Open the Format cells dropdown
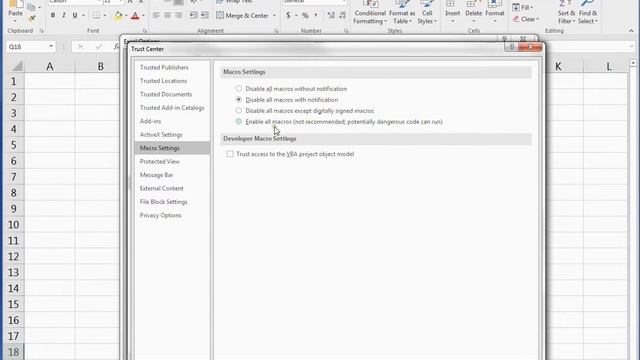Screen dimensions: 640x360 click(x=495, y=13)
